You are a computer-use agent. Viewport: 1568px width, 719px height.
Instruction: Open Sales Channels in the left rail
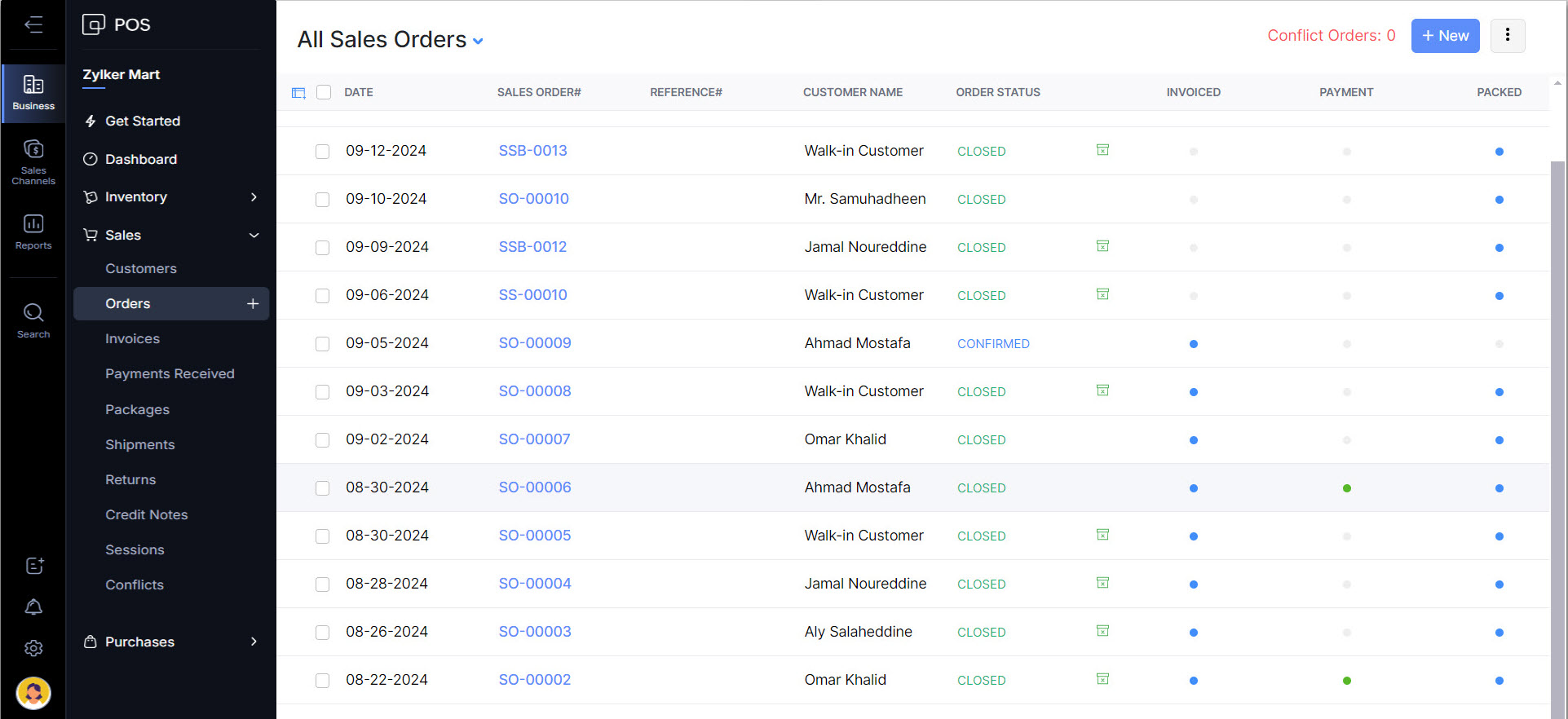point(33,162)
